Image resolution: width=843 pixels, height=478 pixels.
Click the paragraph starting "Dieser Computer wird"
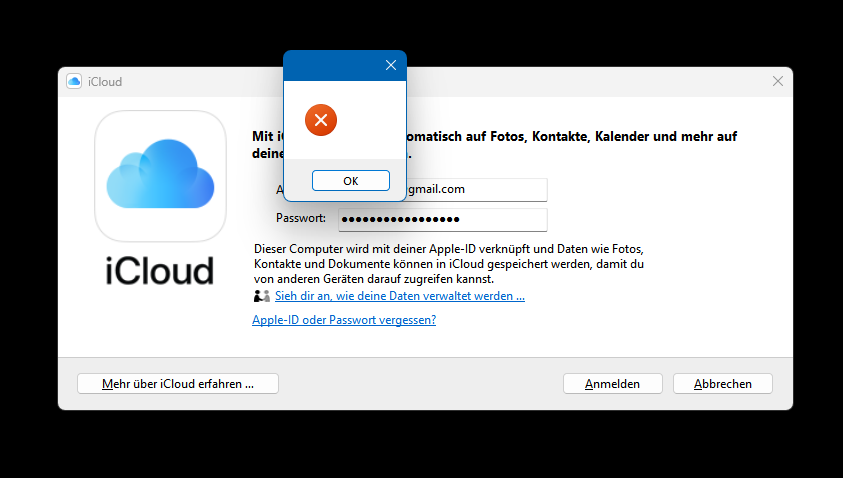pos(450,263)
